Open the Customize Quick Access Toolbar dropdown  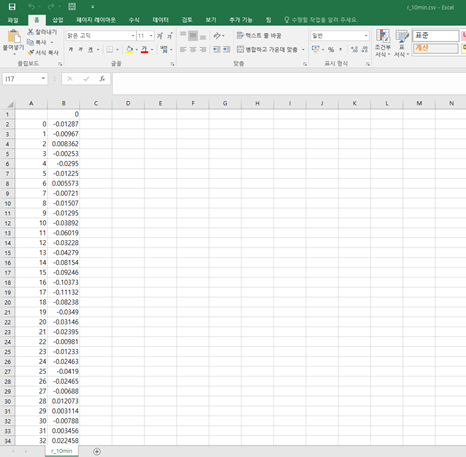point(93,7)
